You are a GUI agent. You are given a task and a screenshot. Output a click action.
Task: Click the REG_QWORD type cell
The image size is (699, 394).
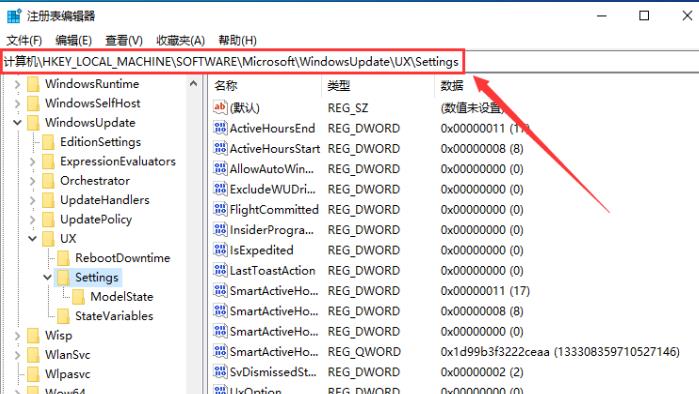(364, 352)
